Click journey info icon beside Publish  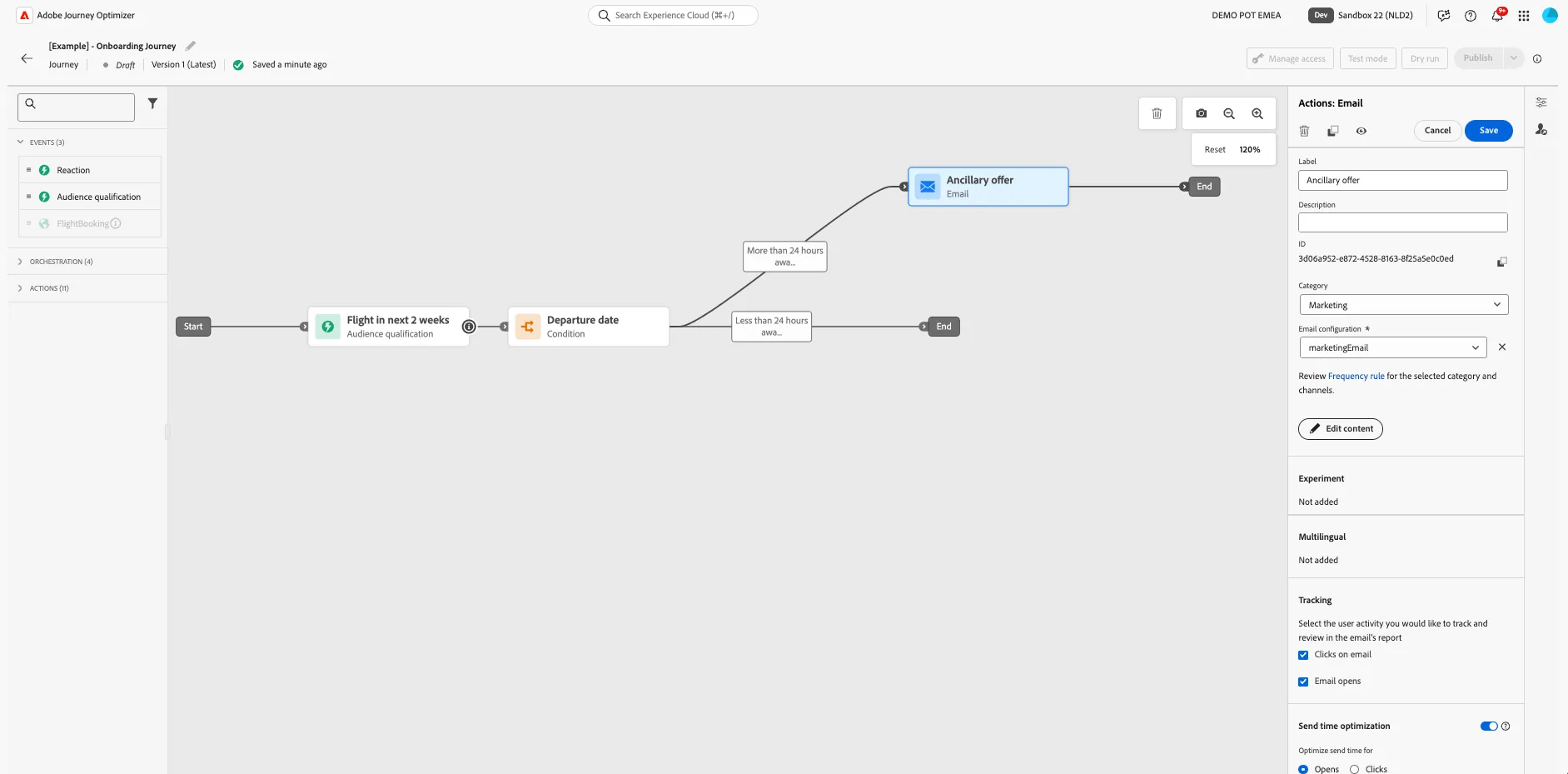pos(1537,58)
